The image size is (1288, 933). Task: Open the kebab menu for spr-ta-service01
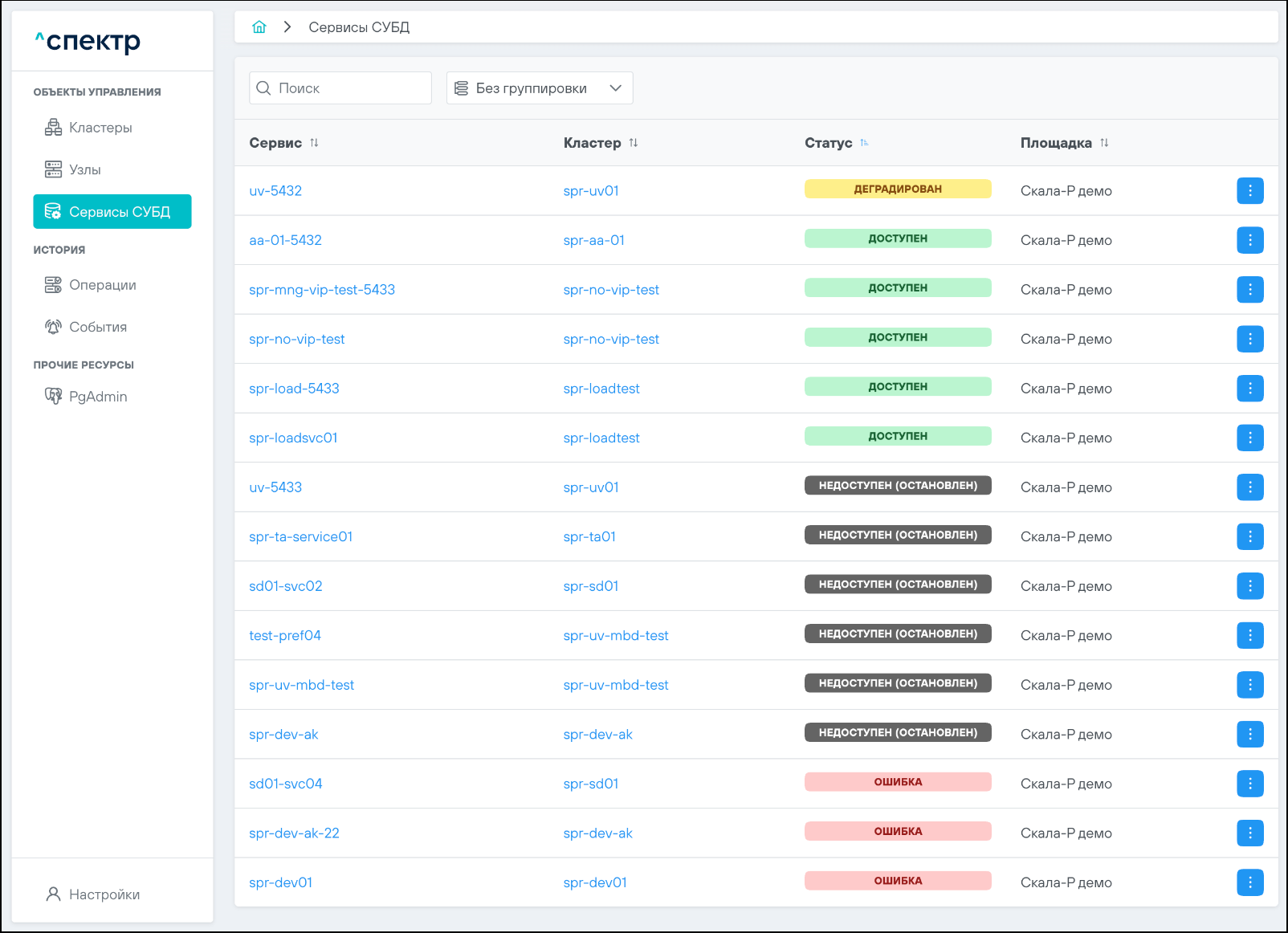pos(1249,536)
